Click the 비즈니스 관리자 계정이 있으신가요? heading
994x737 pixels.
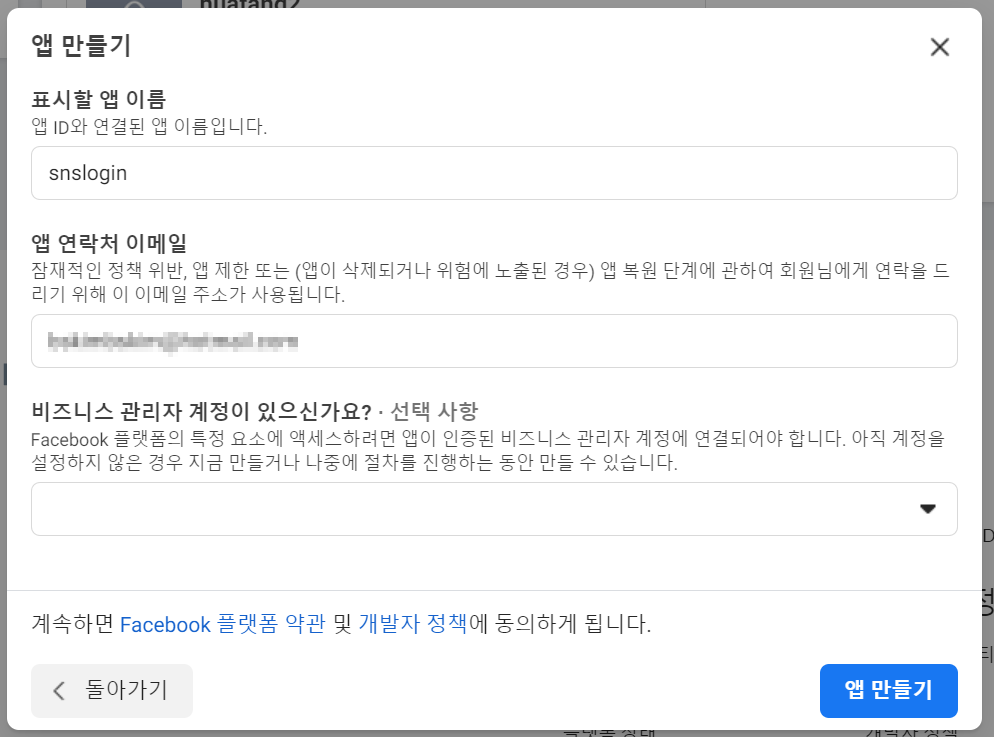[x=201, y=412]
